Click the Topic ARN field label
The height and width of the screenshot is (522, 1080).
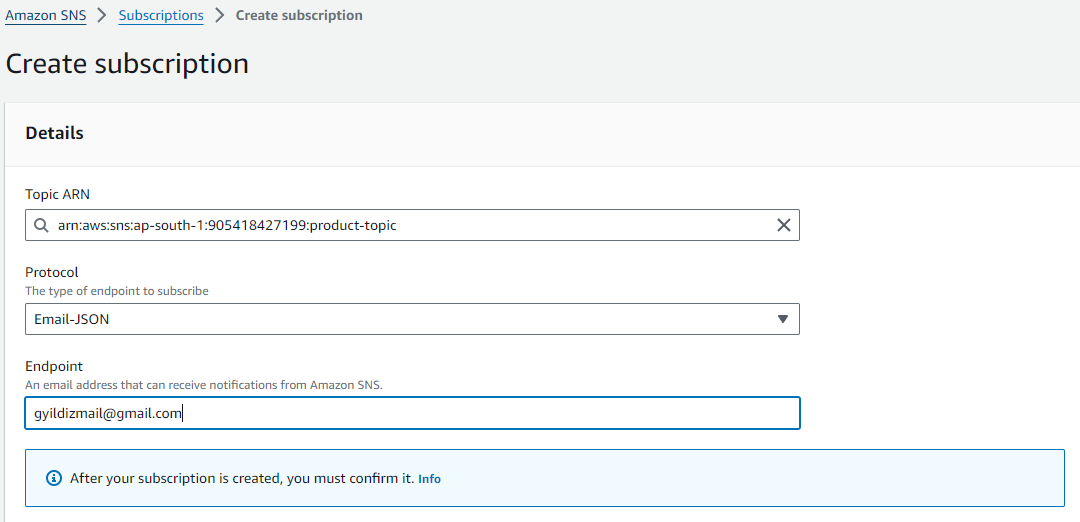pyautogui.click(x=58, y=194)
